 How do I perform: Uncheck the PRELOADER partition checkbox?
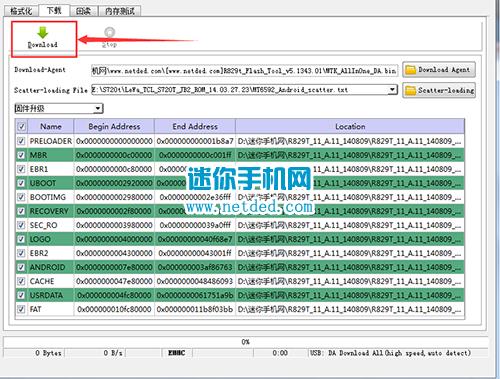21,141
